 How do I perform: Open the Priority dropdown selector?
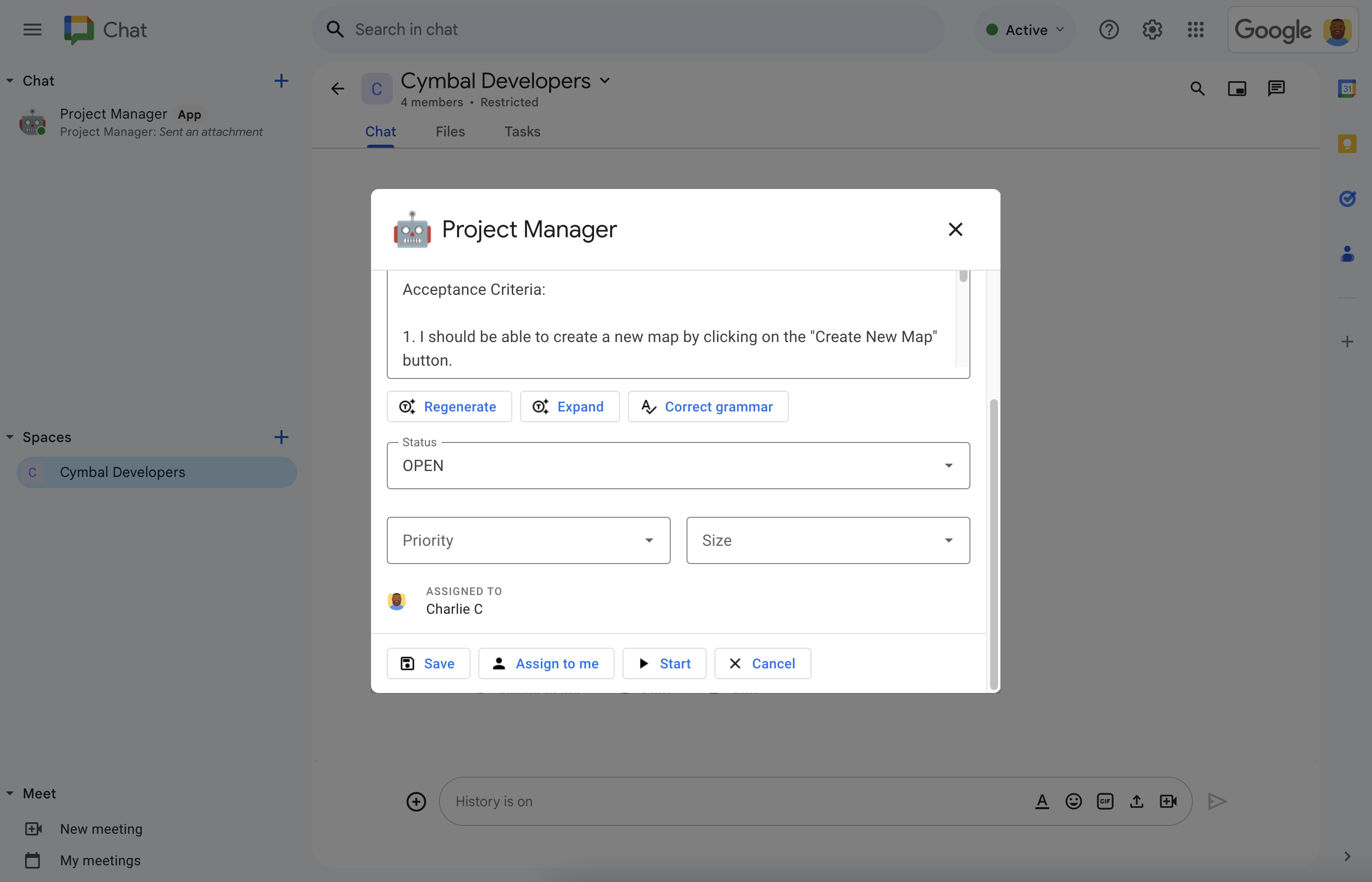(528, 540)
